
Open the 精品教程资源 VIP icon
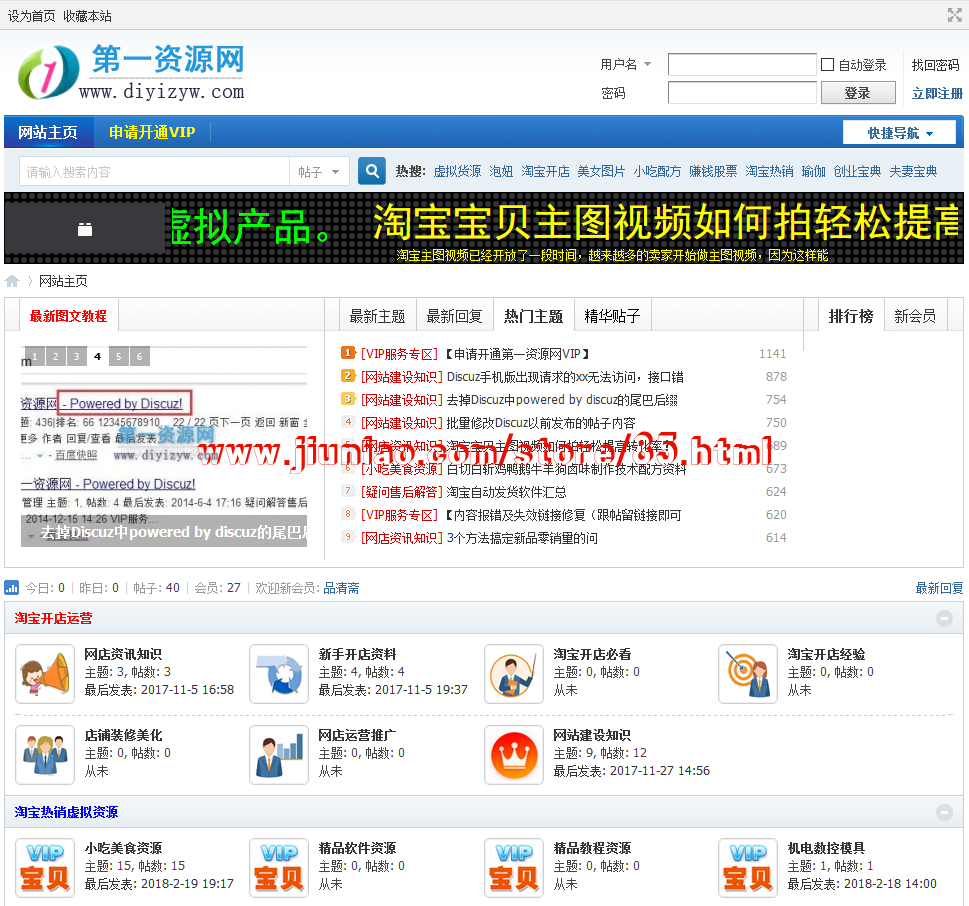click(x=514, y=868)
